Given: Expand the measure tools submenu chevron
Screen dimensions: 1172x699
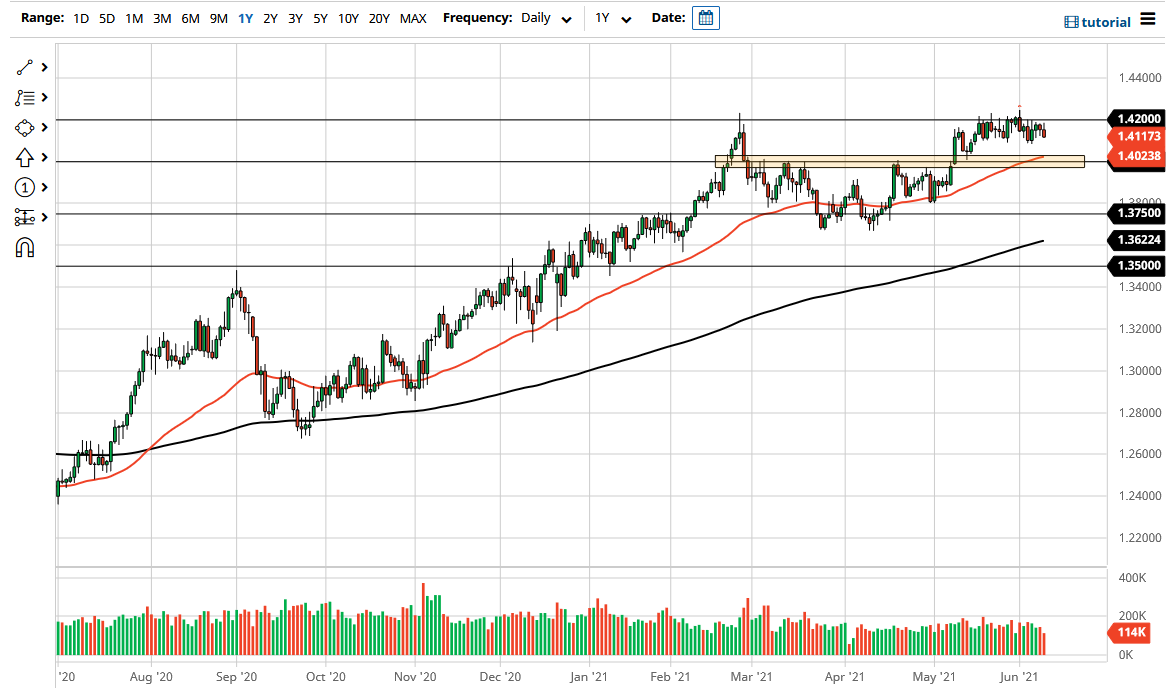Looking at the screenshot, I should (x=45, y=218).
